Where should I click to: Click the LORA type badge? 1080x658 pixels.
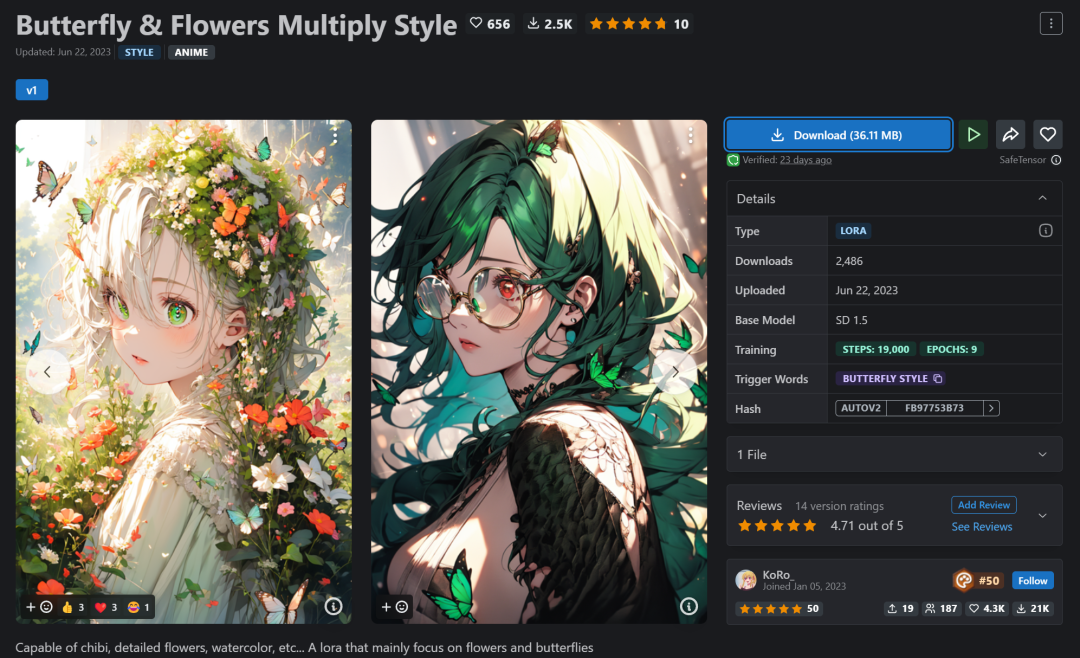pos(853,231)
